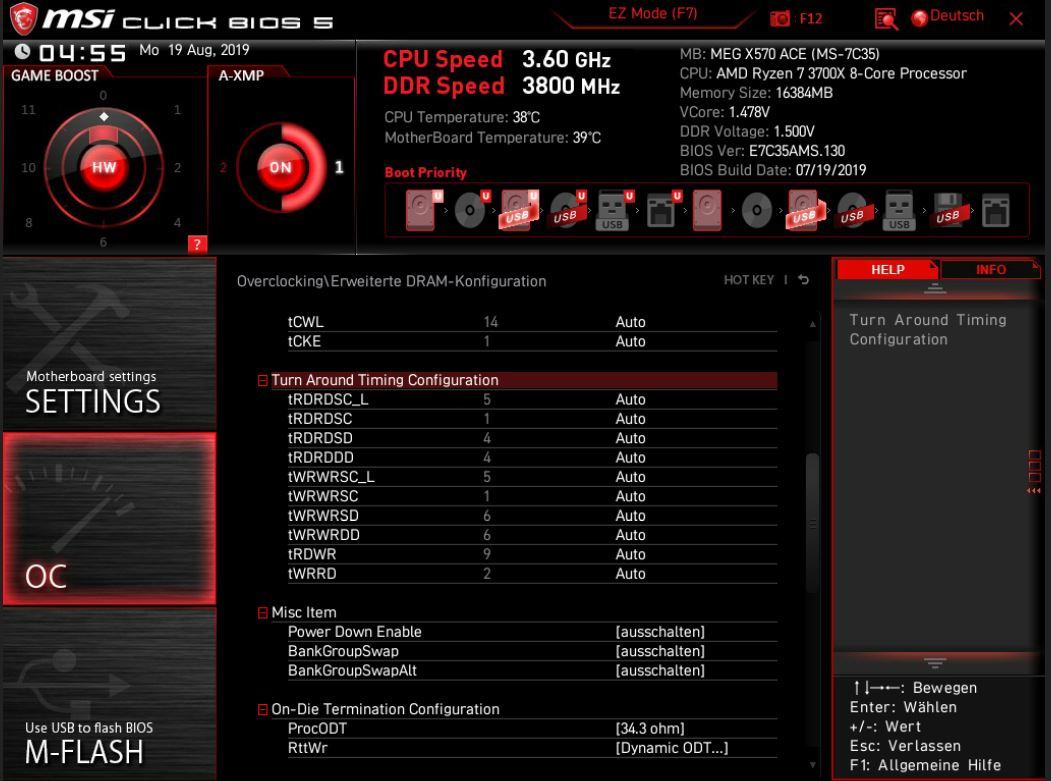Take a screenshot with the F12 camera icon
This screenshot has width=1051, height=781.
coord(780,19)
